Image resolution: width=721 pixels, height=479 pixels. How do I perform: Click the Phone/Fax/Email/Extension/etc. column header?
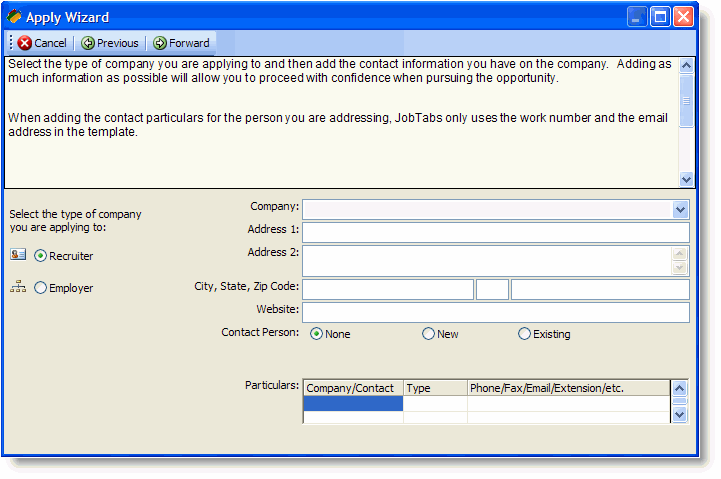[x=569, y=388]
